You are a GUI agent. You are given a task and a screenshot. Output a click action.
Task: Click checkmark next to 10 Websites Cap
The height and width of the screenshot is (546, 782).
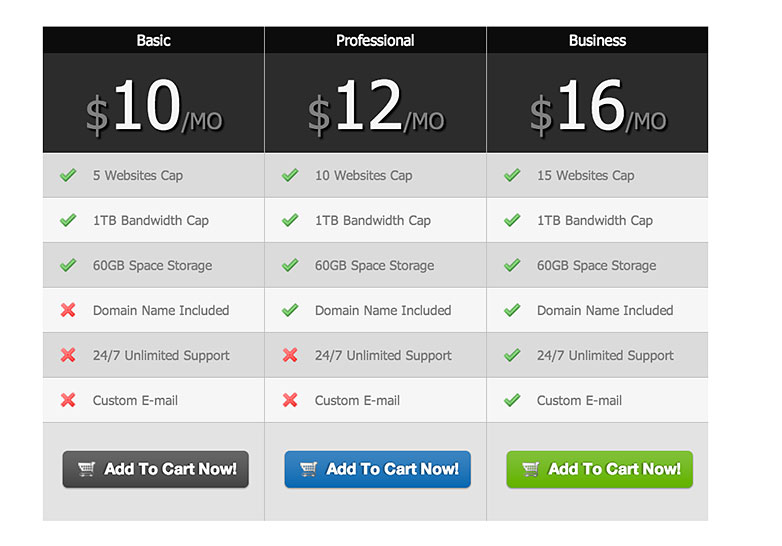coord(290,175)
